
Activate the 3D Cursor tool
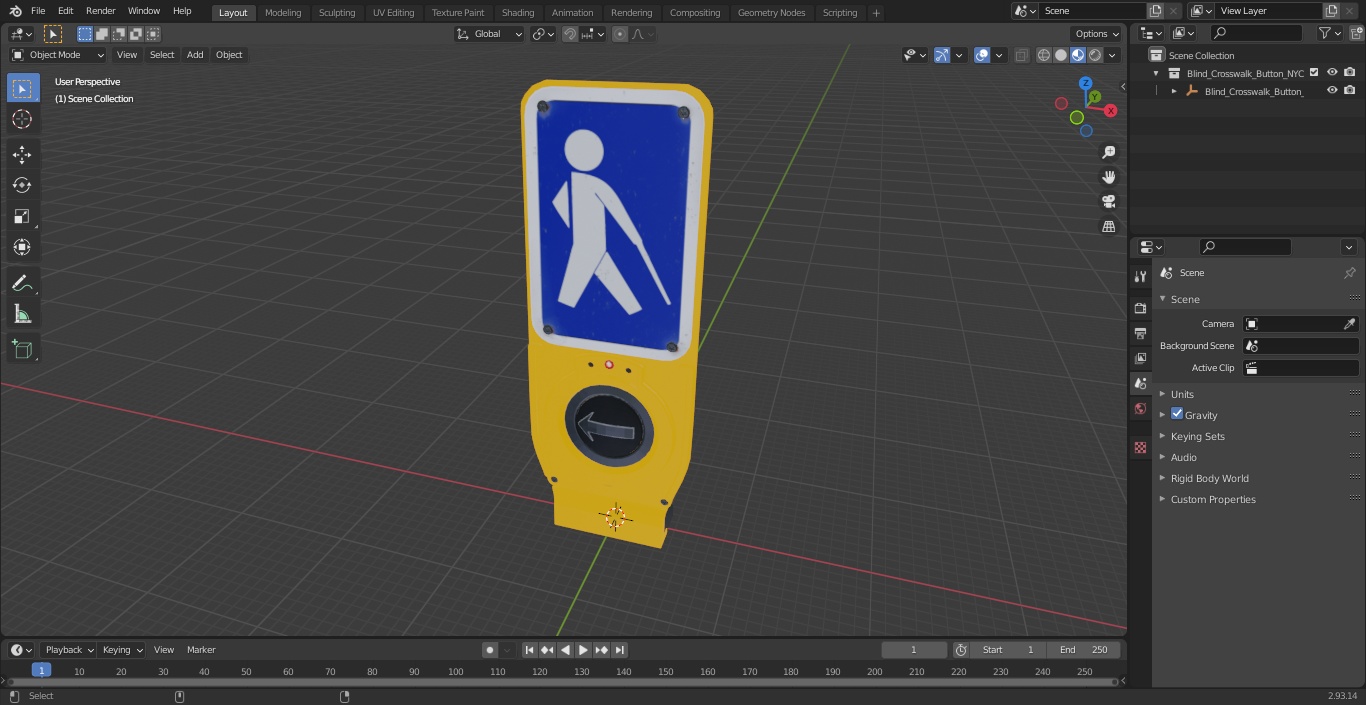pos(22,119)
